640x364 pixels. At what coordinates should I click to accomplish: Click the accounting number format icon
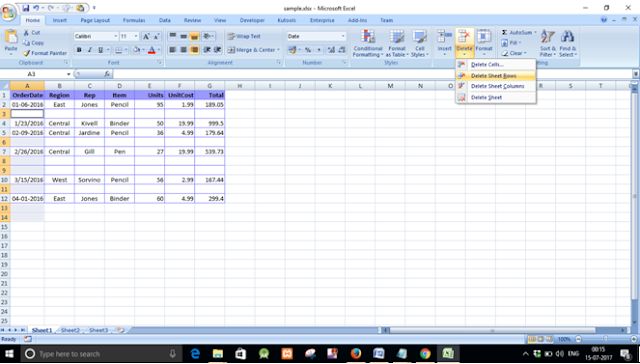(x=291, y=50)
